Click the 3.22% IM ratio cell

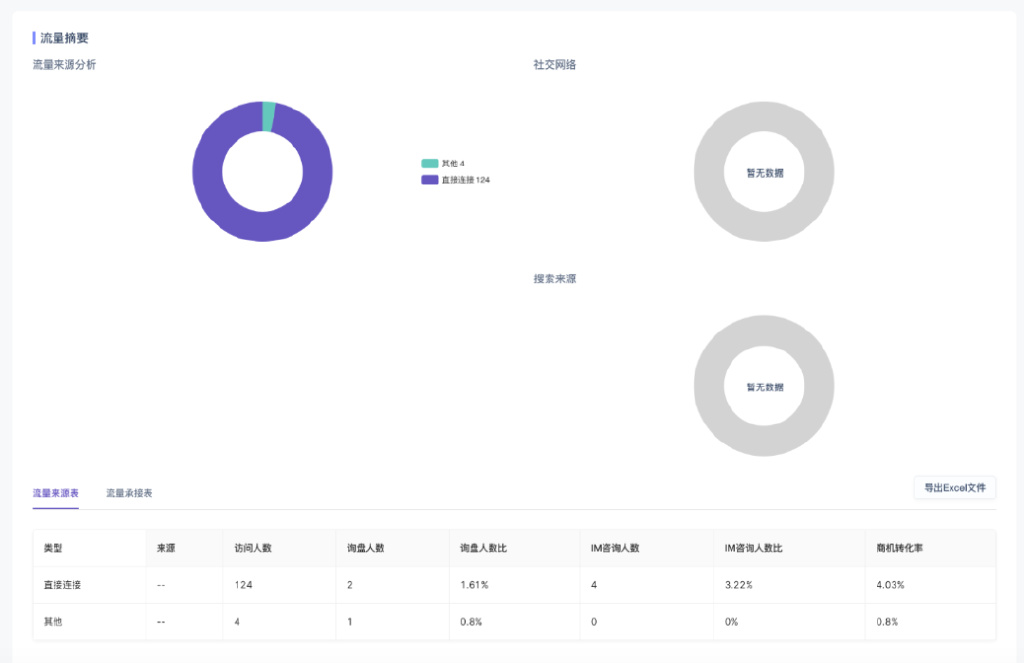(739, 585)
